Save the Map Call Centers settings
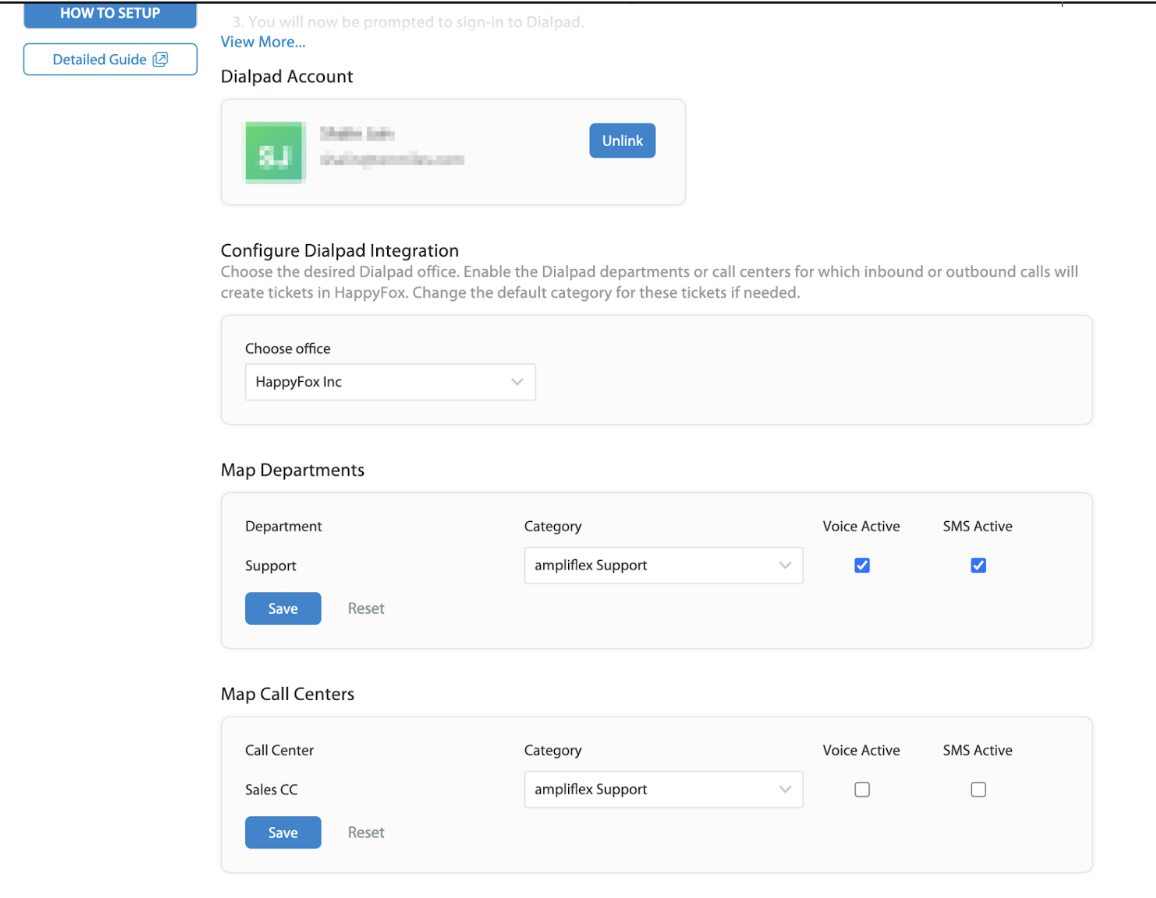1156x898 pixels. pos(283,832)
